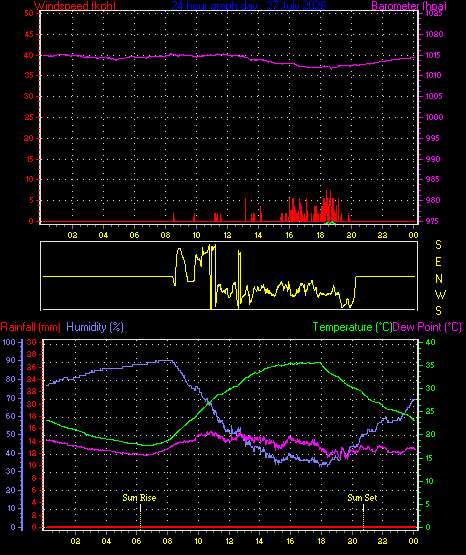Click barometer axis value "1005"
466x555 pixels.
click(x=434, y=96)
